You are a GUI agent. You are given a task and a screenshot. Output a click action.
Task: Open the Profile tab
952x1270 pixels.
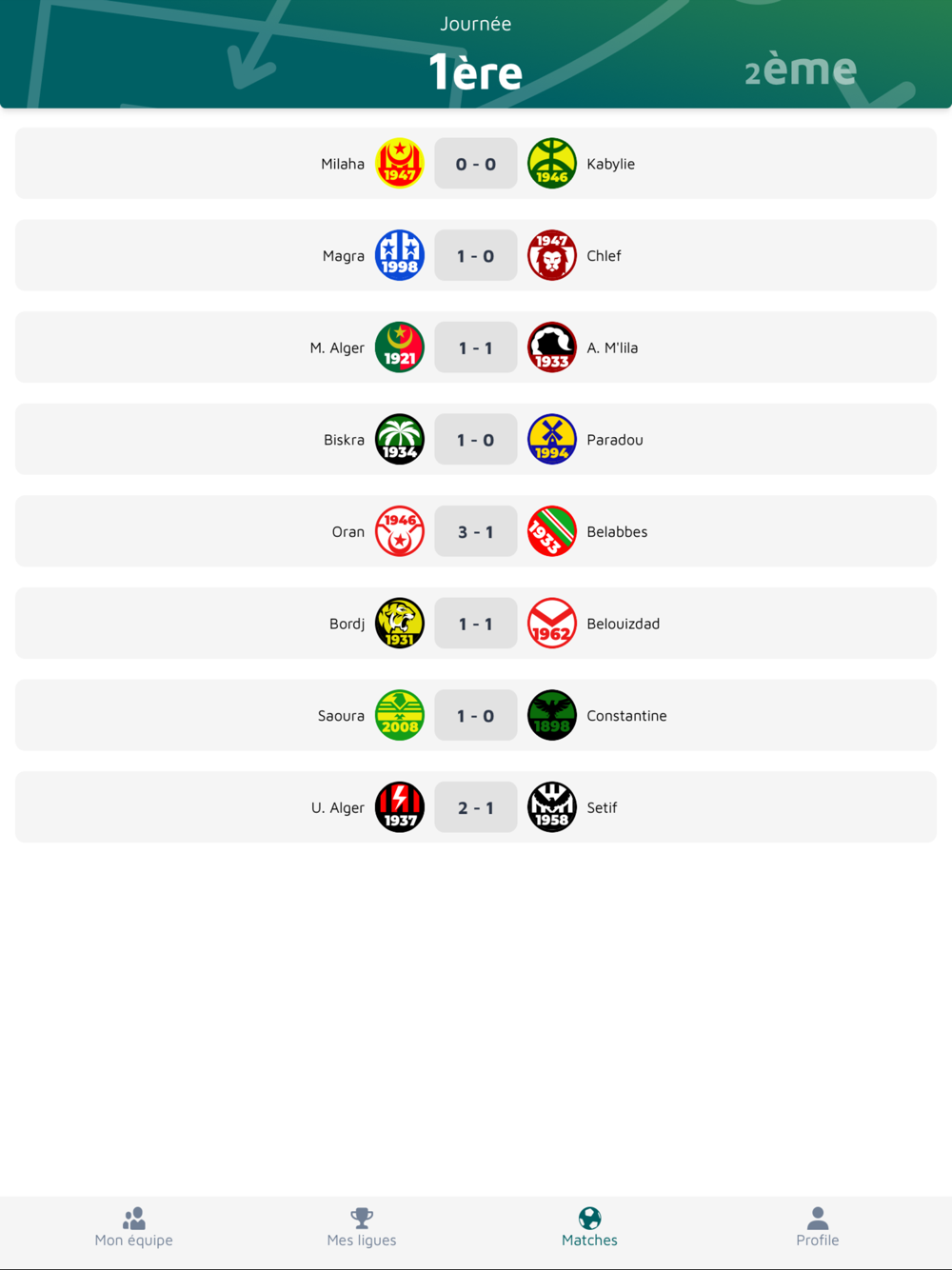pyautogui.click(x=818, y=1228)
